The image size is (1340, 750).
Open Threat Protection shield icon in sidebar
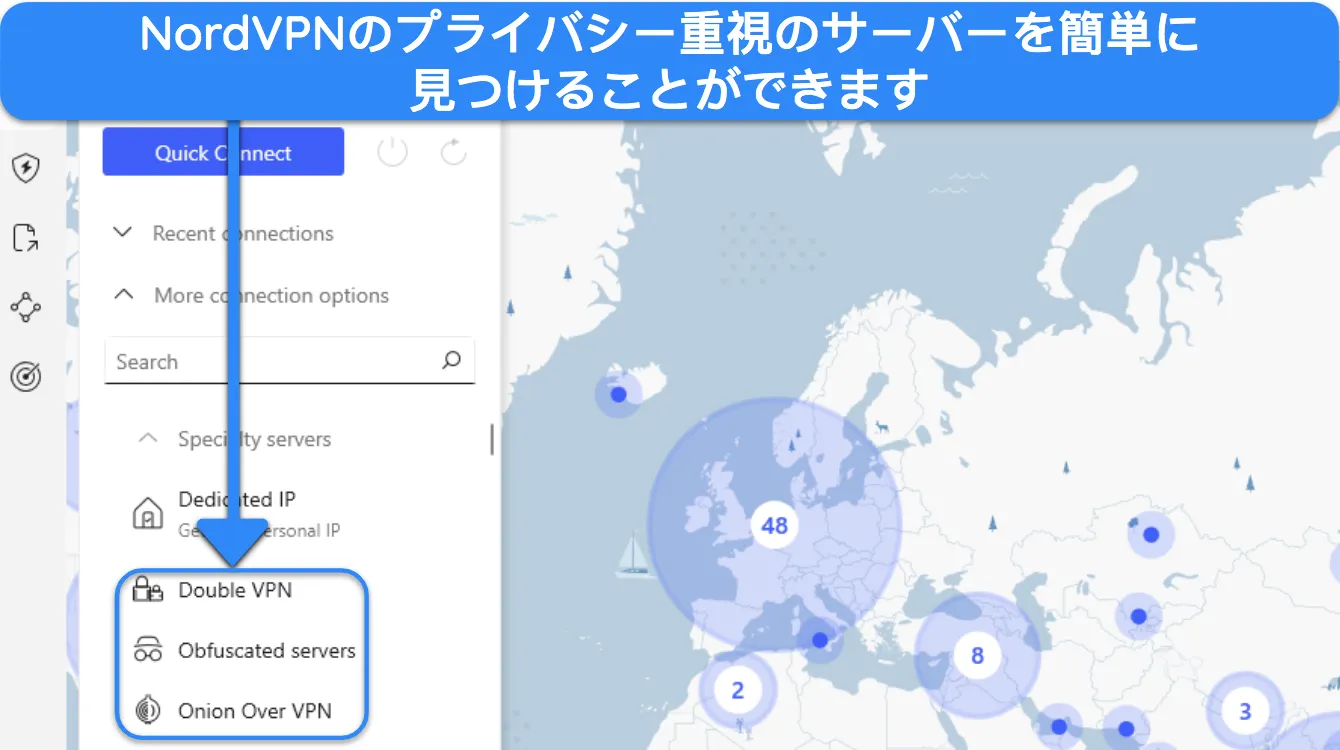(x=25, y=169)
